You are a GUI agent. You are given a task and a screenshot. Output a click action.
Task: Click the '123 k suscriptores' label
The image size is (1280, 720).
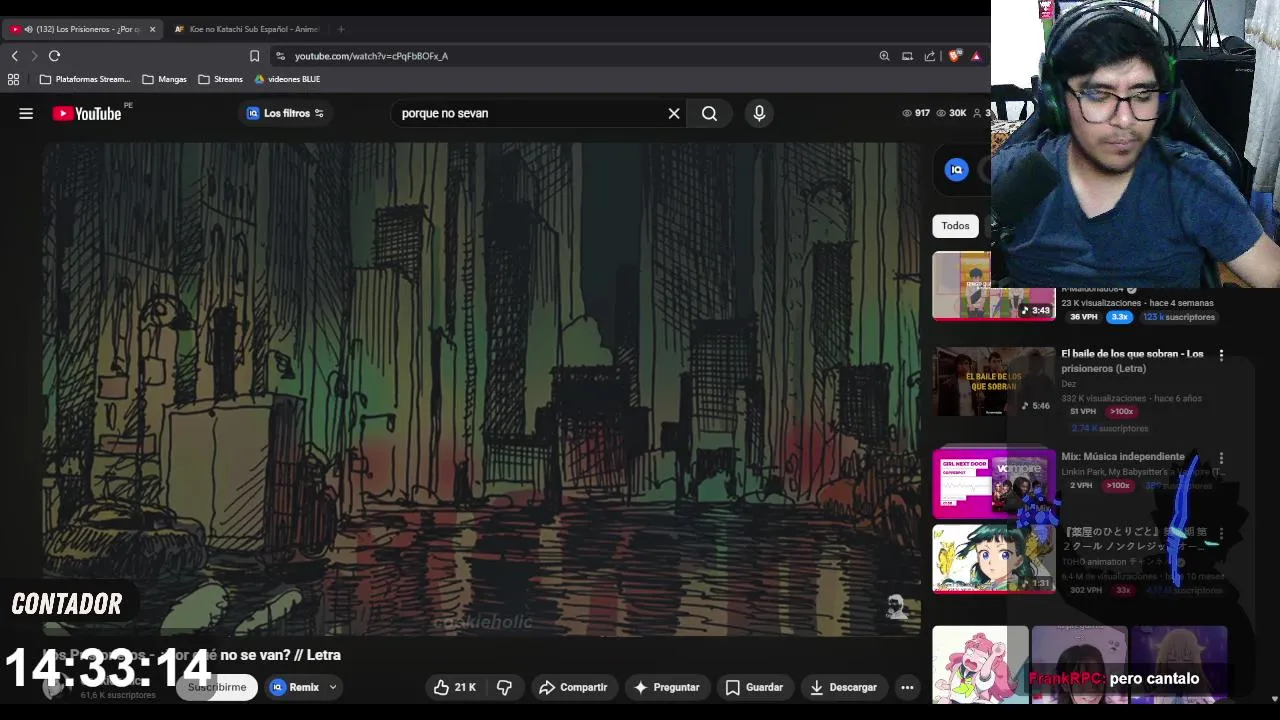click(x=1179, y=317)
